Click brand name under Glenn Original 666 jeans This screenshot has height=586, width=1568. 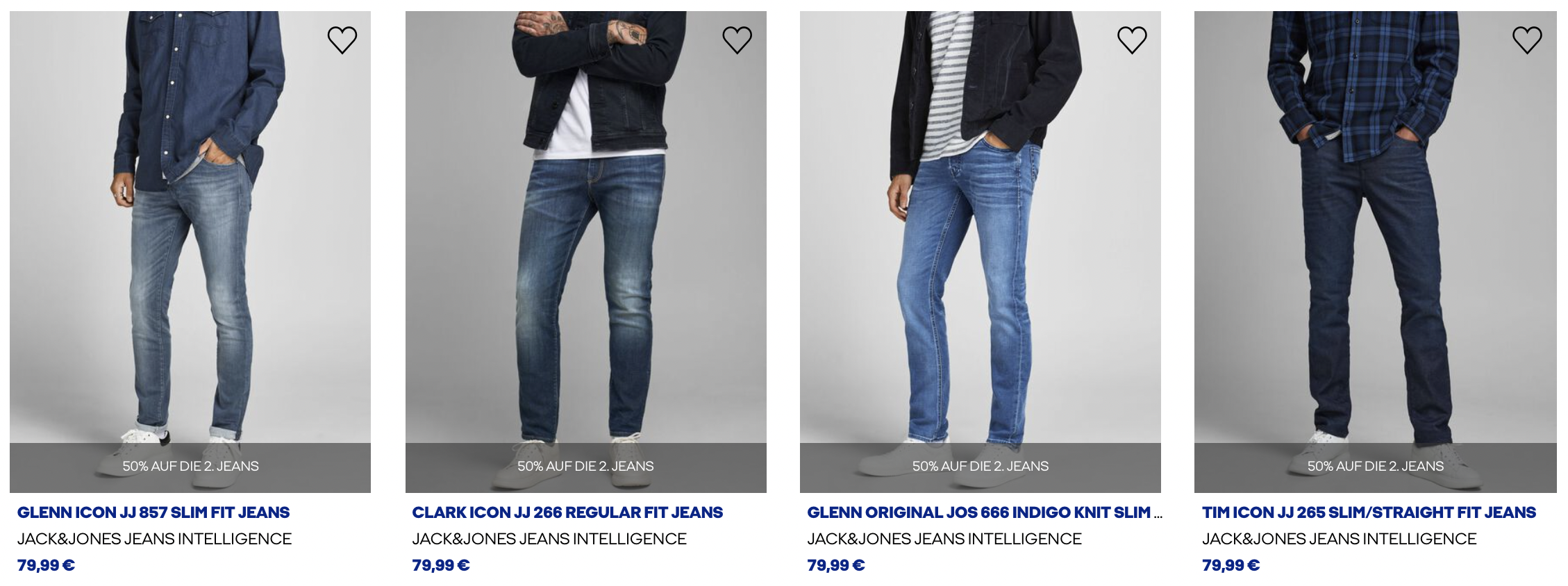point(944,539)
